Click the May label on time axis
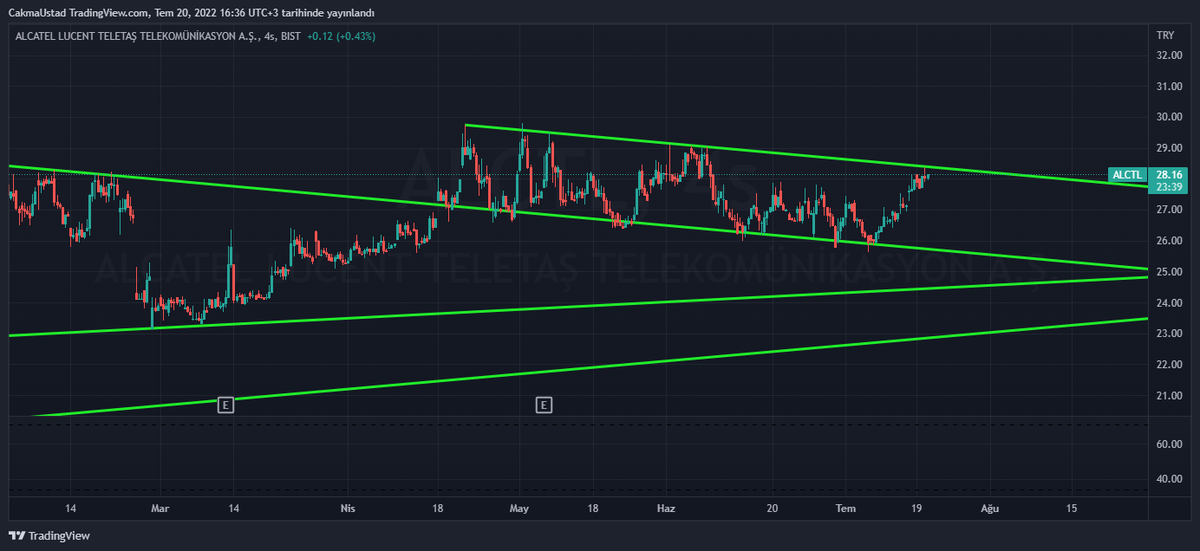 [518, 508]
